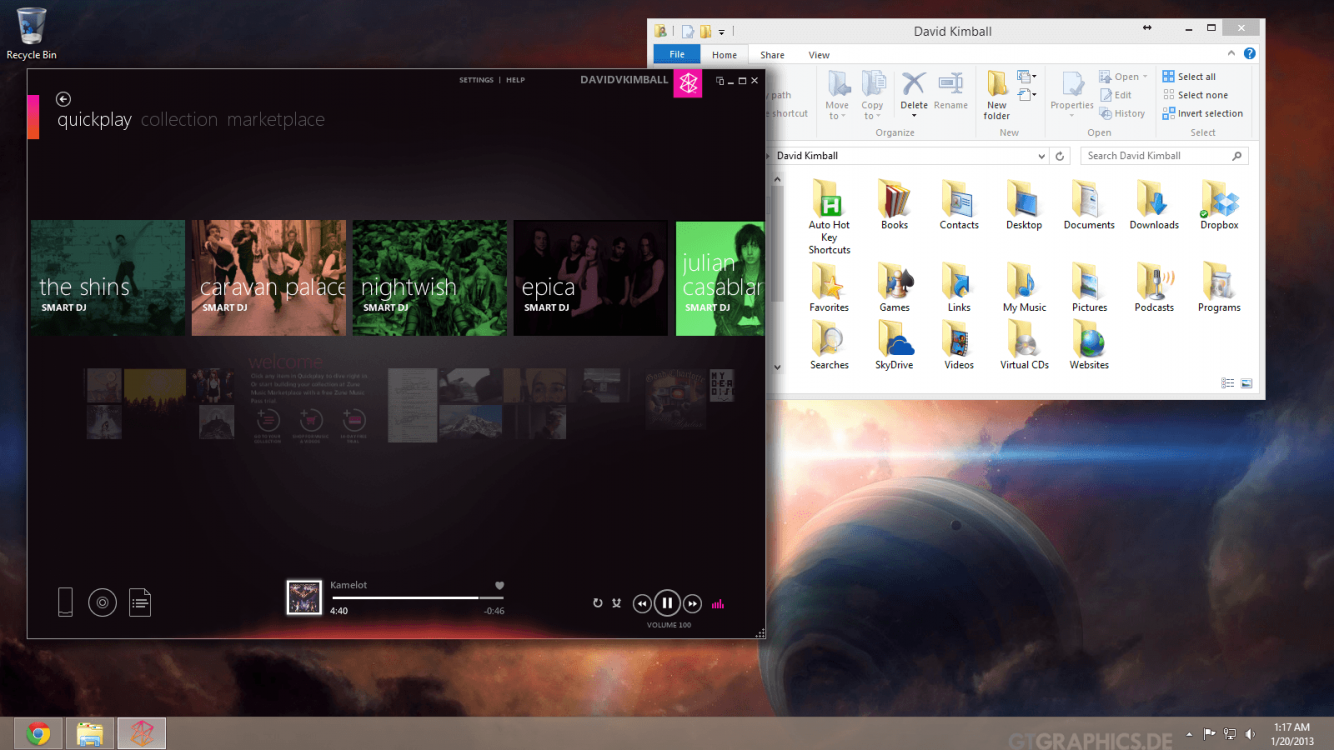Pause the playing Kamelot track

tap(667, 603)
